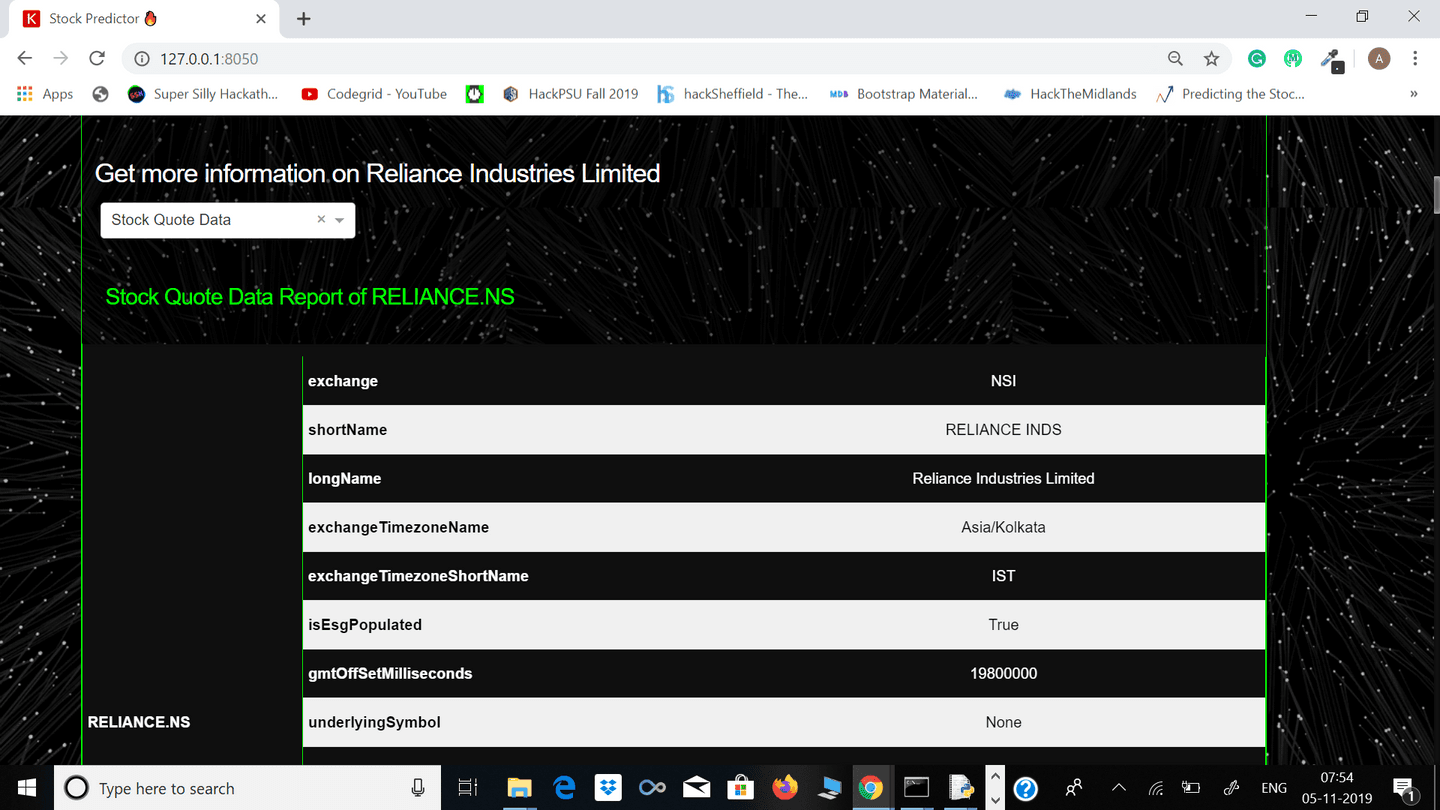Click the 19800000 value
This screenshot has height=810, width=1440.
click(x=1003, y=674)
